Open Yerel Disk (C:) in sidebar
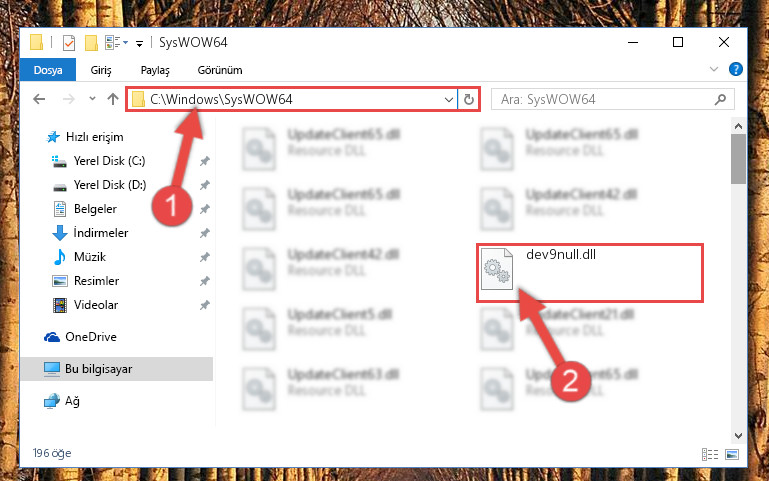The width and height of the screenshot is (769, 481). point(109,161)
